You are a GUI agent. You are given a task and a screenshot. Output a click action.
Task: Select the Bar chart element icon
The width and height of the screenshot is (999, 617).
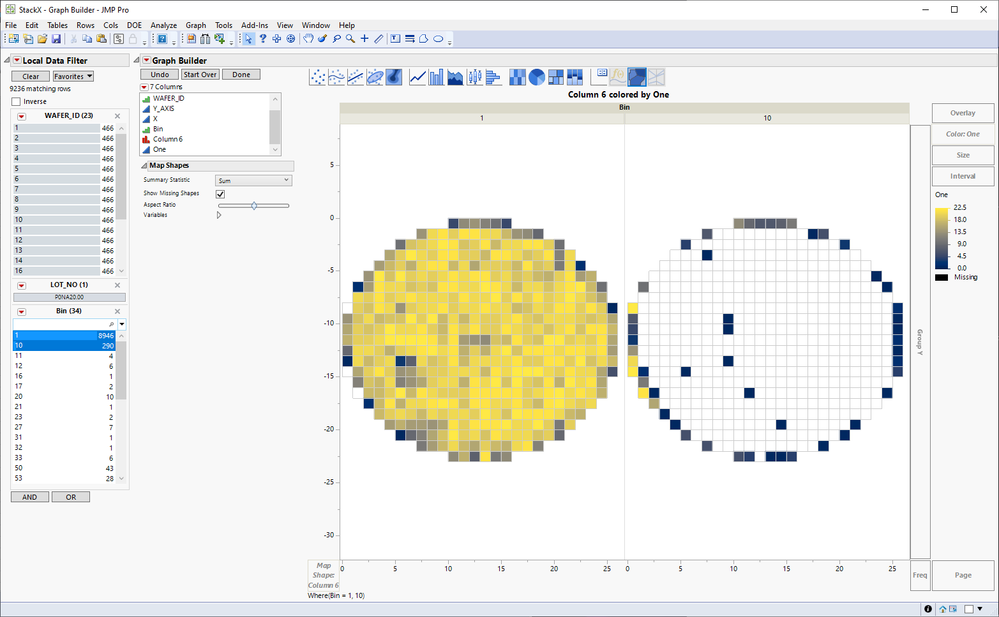coord(436,77)
